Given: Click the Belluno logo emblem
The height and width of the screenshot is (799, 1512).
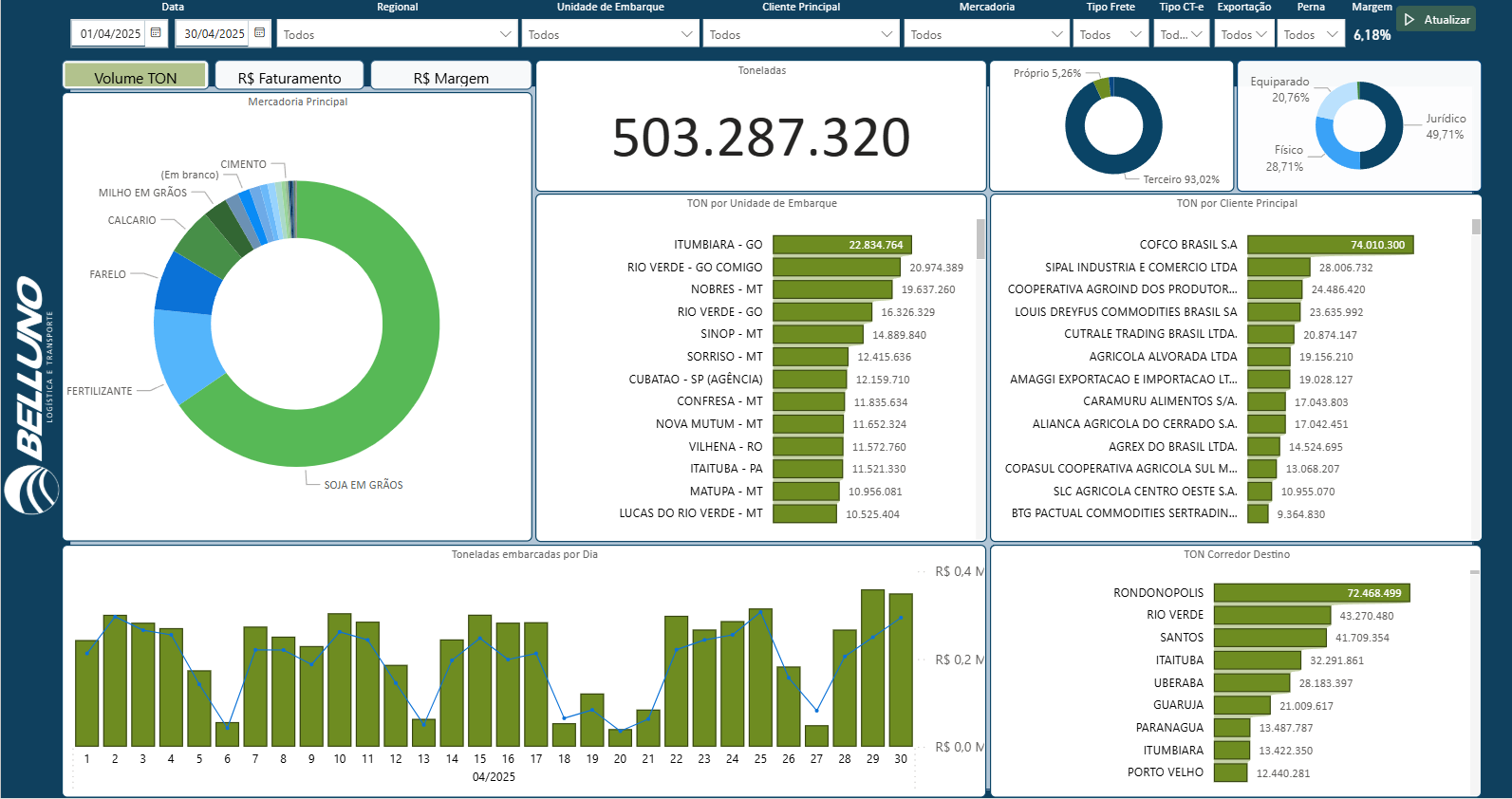Looking at the screenshot, I should click(x=31, y=491).
